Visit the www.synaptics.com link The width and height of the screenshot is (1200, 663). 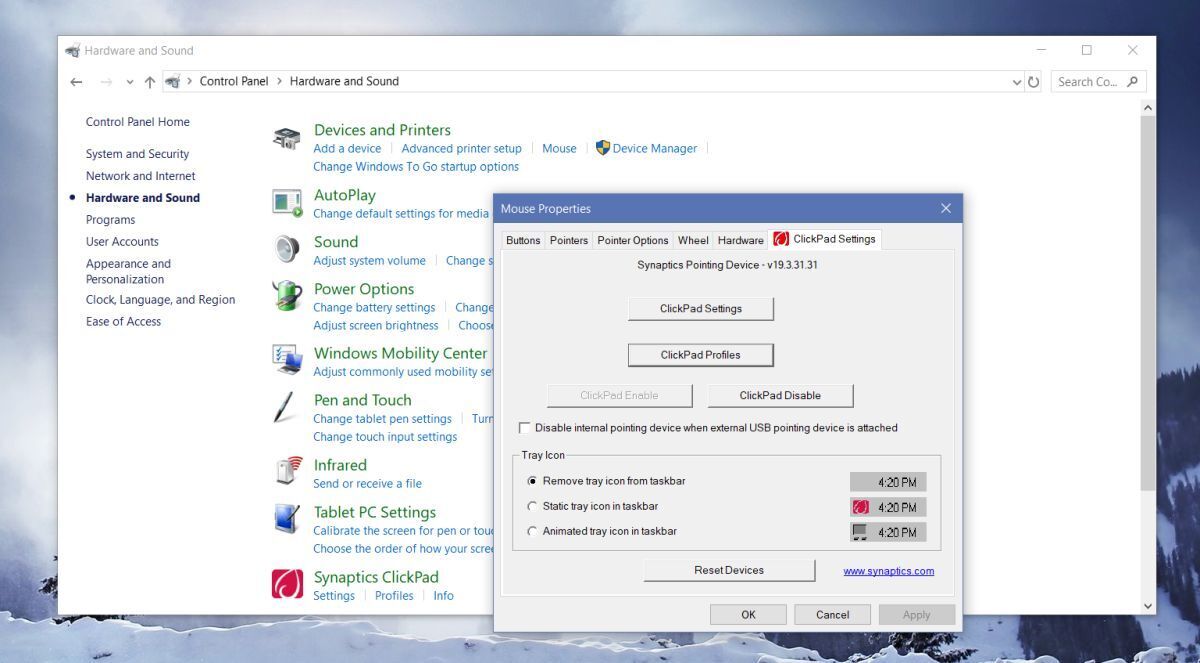point(891,570)
